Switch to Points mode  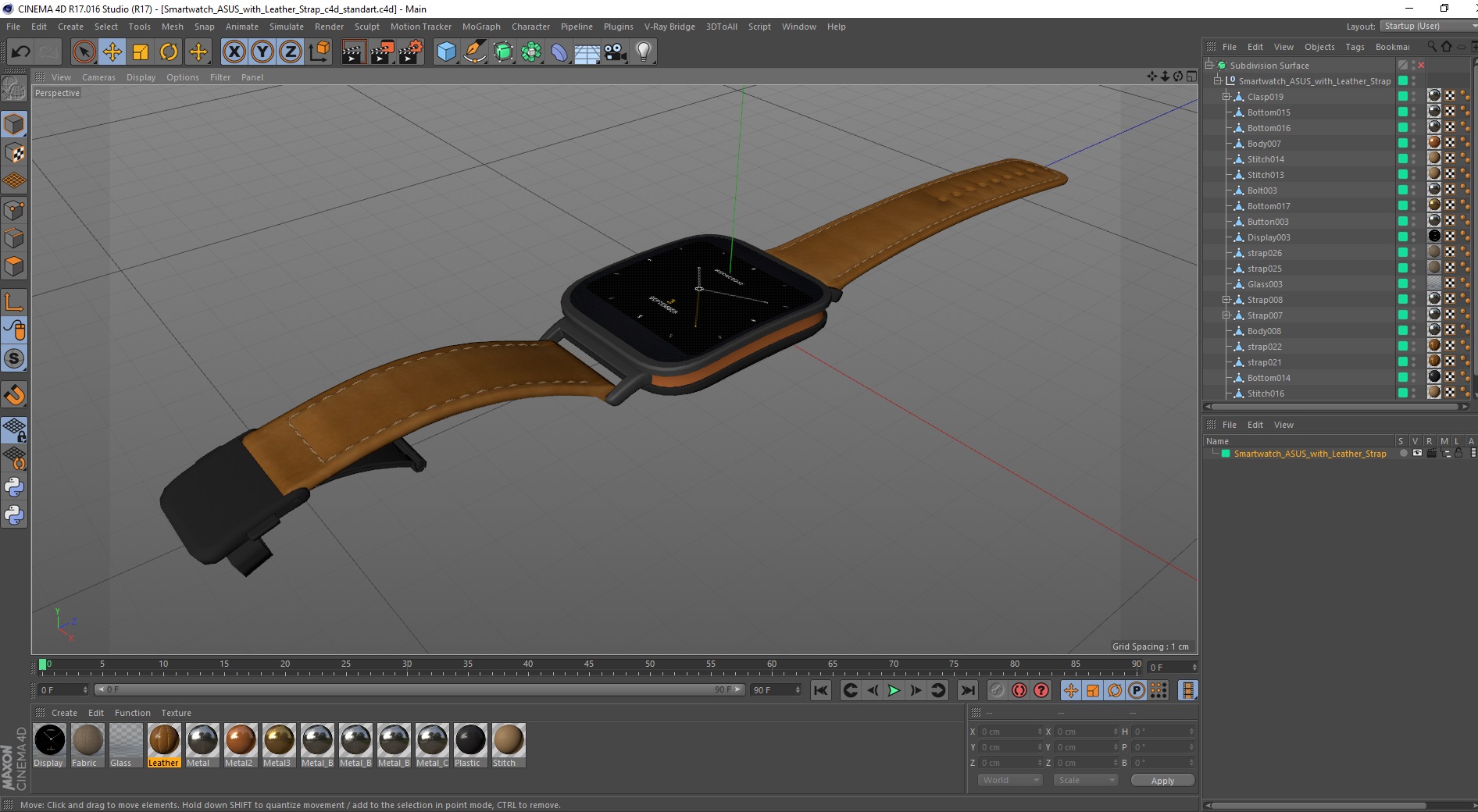click(14, 209)
